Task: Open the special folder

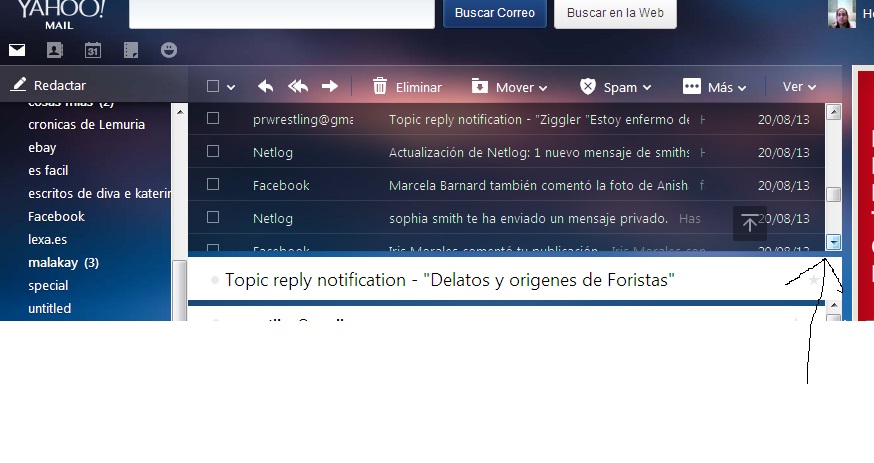Action: point(48,285)
